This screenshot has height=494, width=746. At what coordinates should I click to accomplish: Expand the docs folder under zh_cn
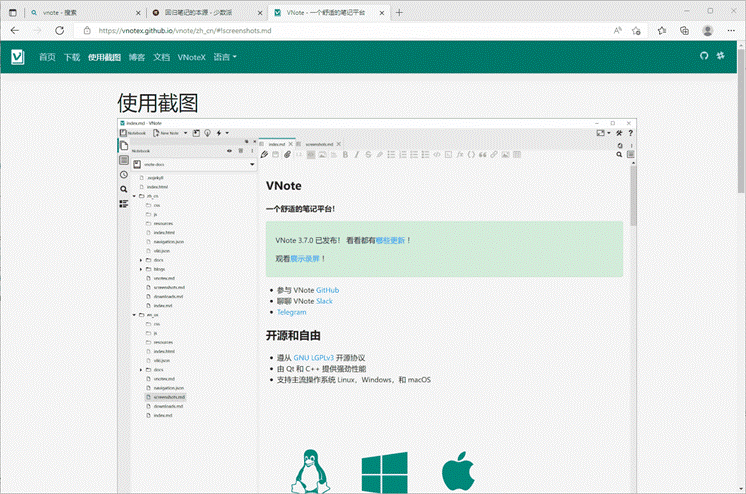(x=141, y=260)
